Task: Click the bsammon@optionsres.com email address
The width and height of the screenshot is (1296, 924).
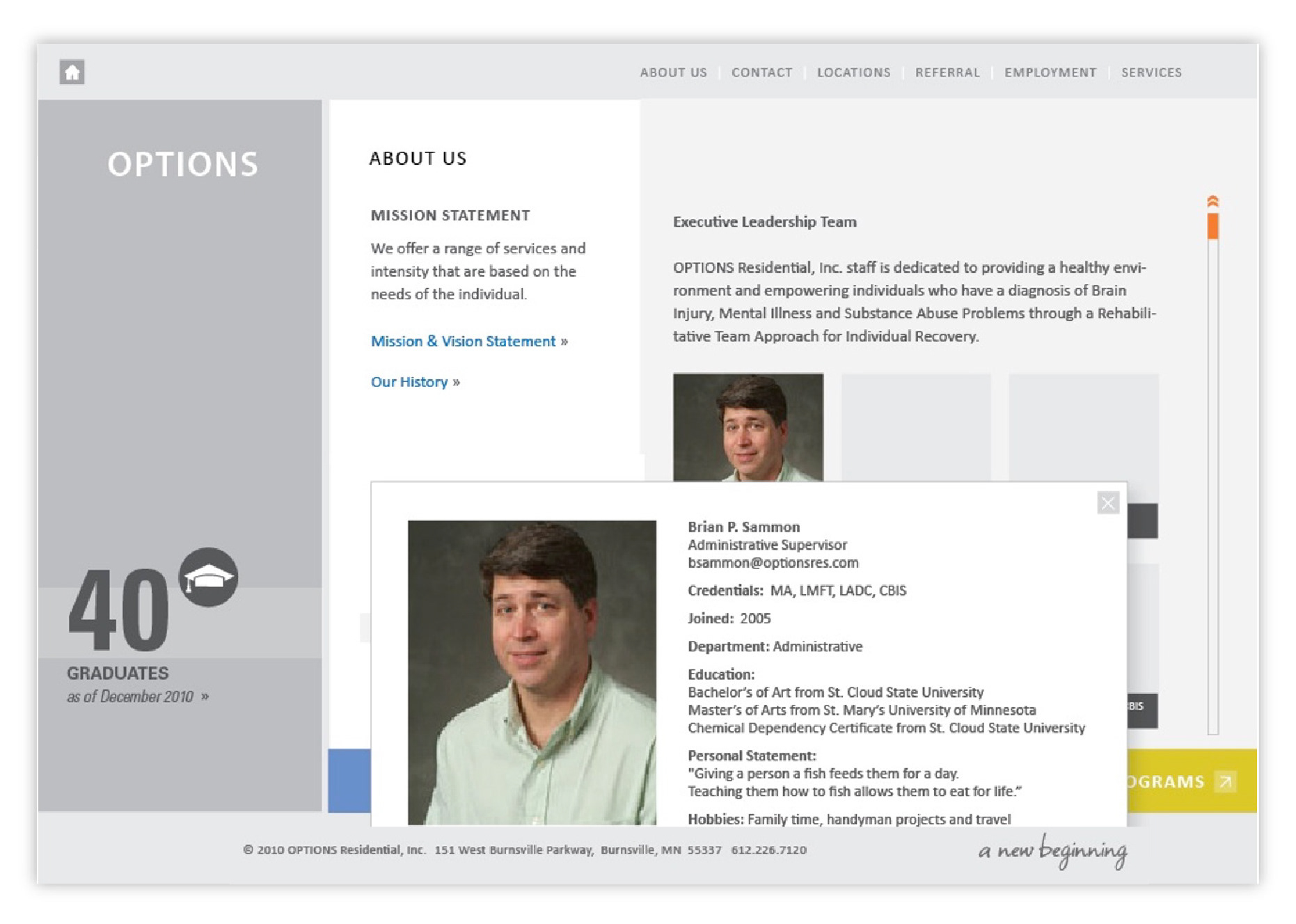Action: tap(773, 563)
